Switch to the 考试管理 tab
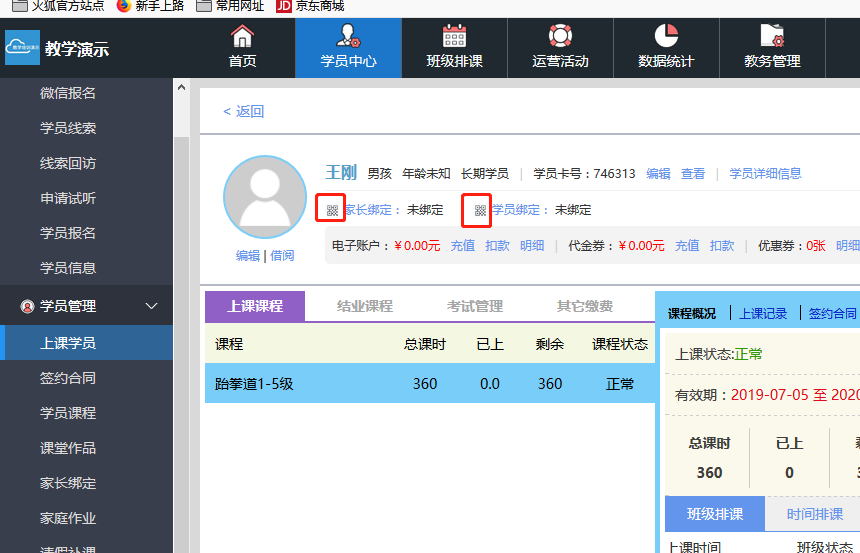The image size is (860, 553). [x=474, y=306]
